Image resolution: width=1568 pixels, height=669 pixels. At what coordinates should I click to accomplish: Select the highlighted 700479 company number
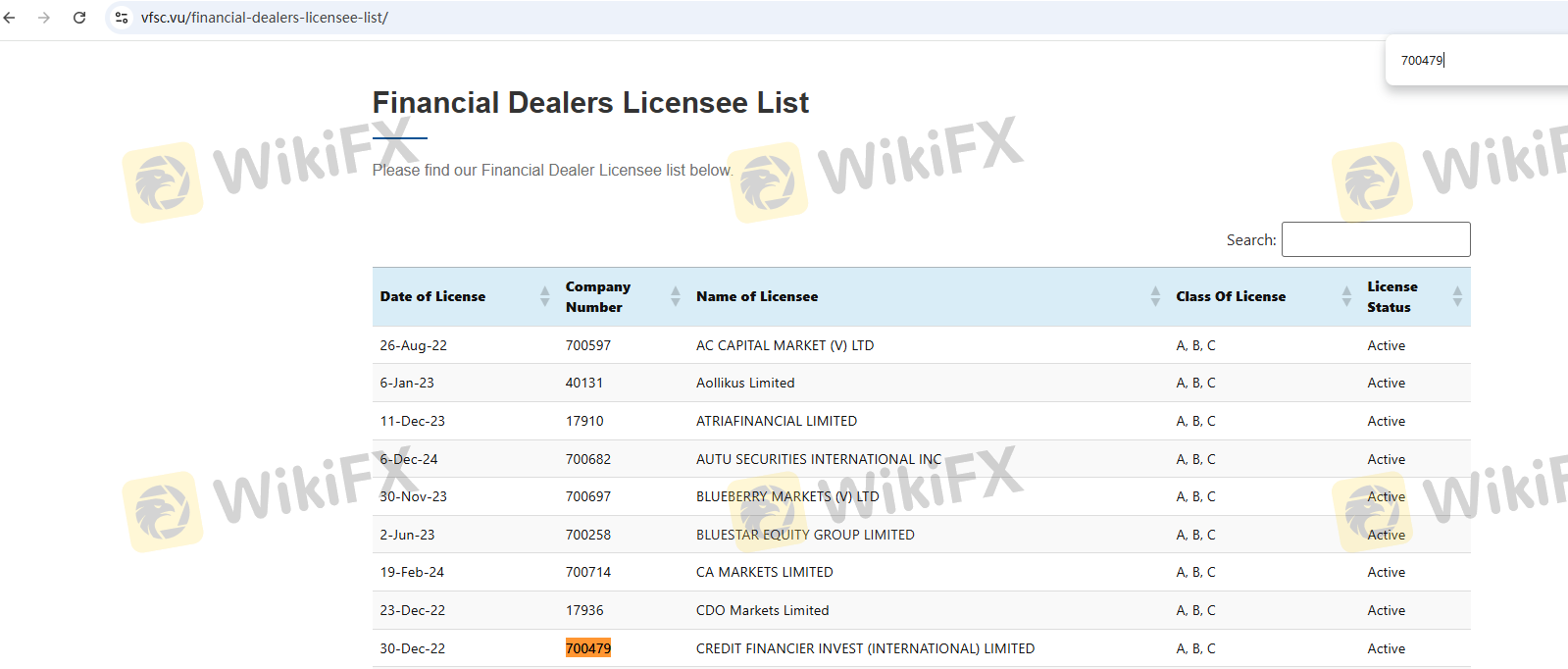click(x=588, y=648)
